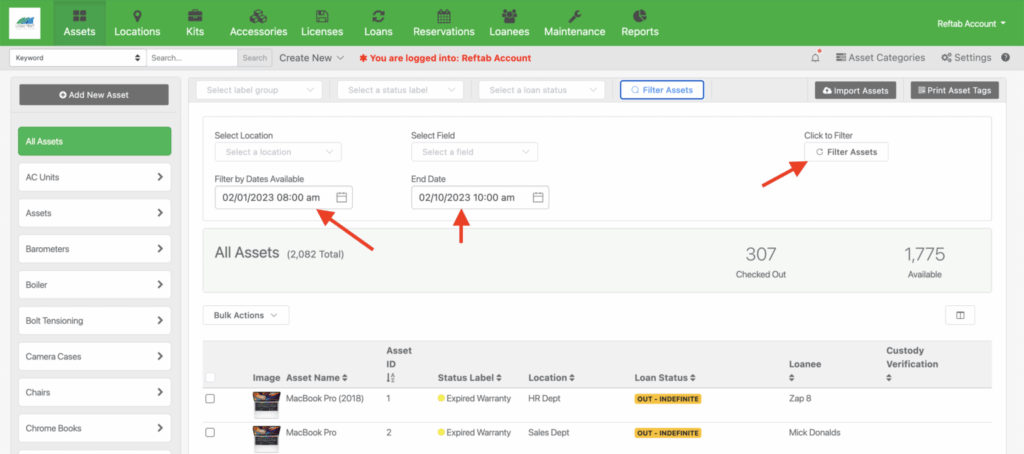This screenshot has height=454, width=1024.
Task: Open the Loanees section
Action: click(x=509, y=23)
